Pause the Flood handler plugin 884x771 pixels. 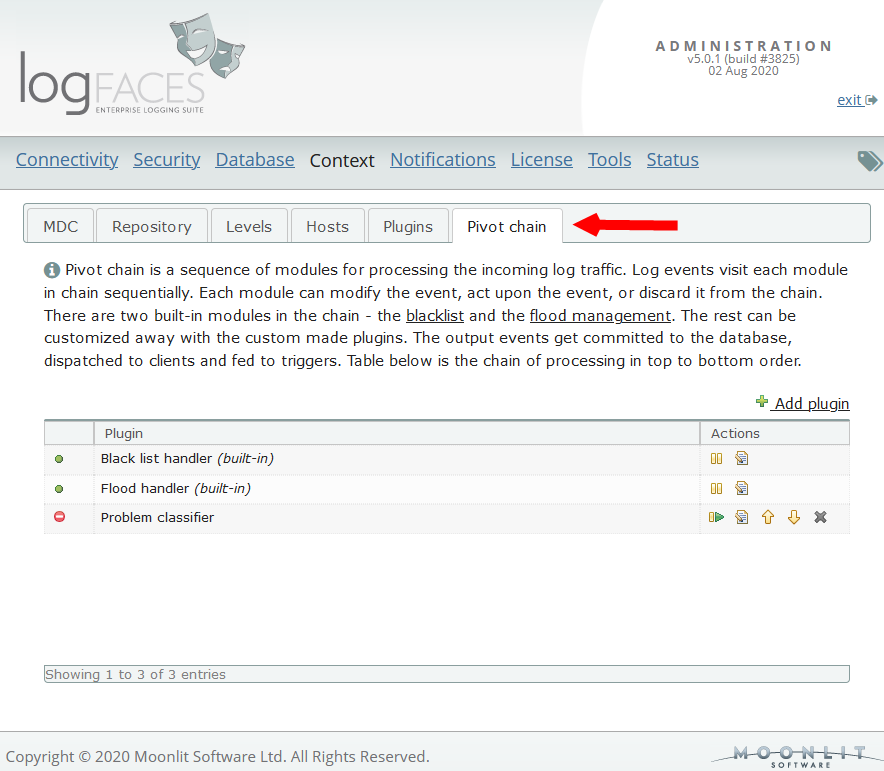click(x=716, y=489)
